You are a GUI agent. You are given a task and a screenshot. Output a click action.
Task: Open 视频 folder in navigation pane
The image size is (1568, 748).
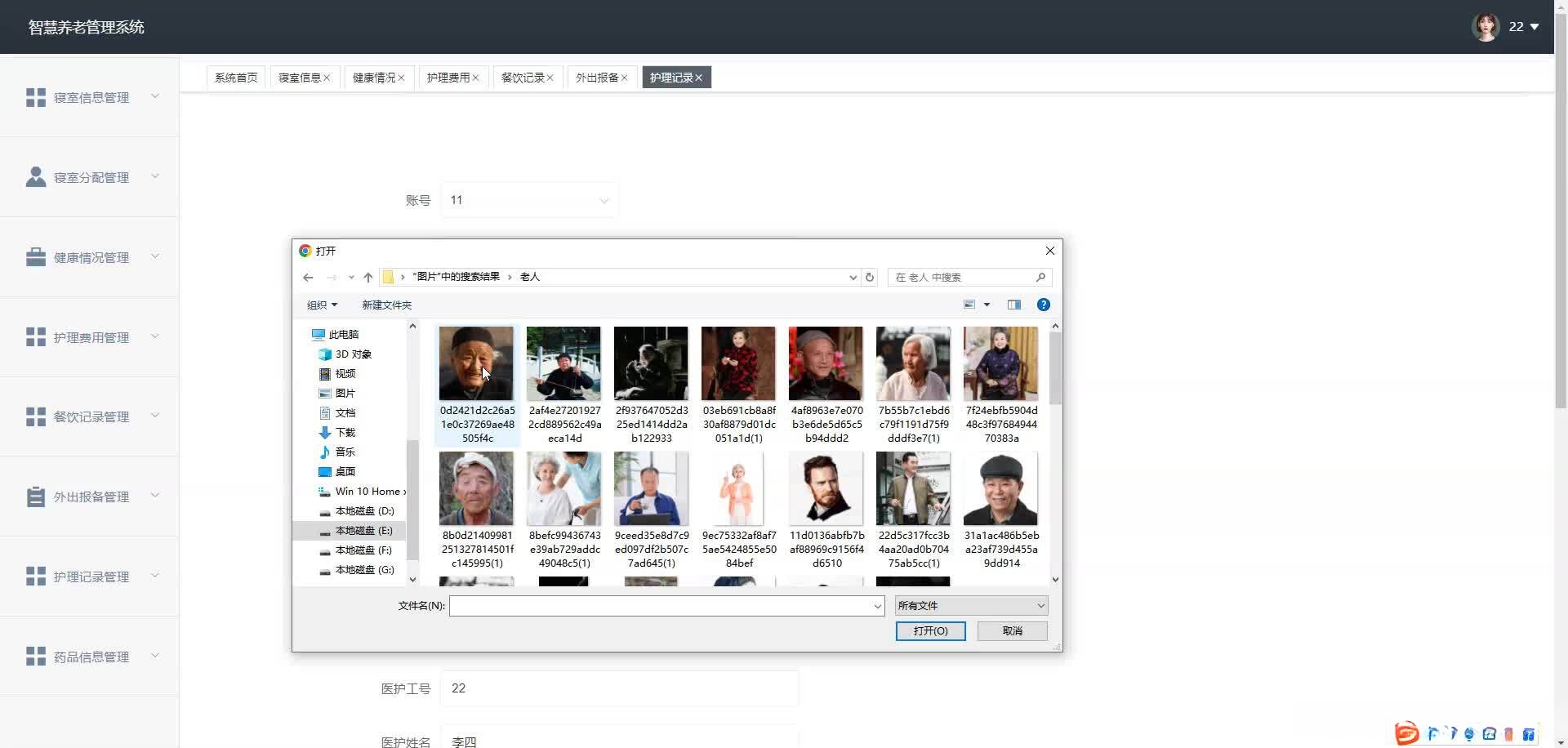(345, 374)
